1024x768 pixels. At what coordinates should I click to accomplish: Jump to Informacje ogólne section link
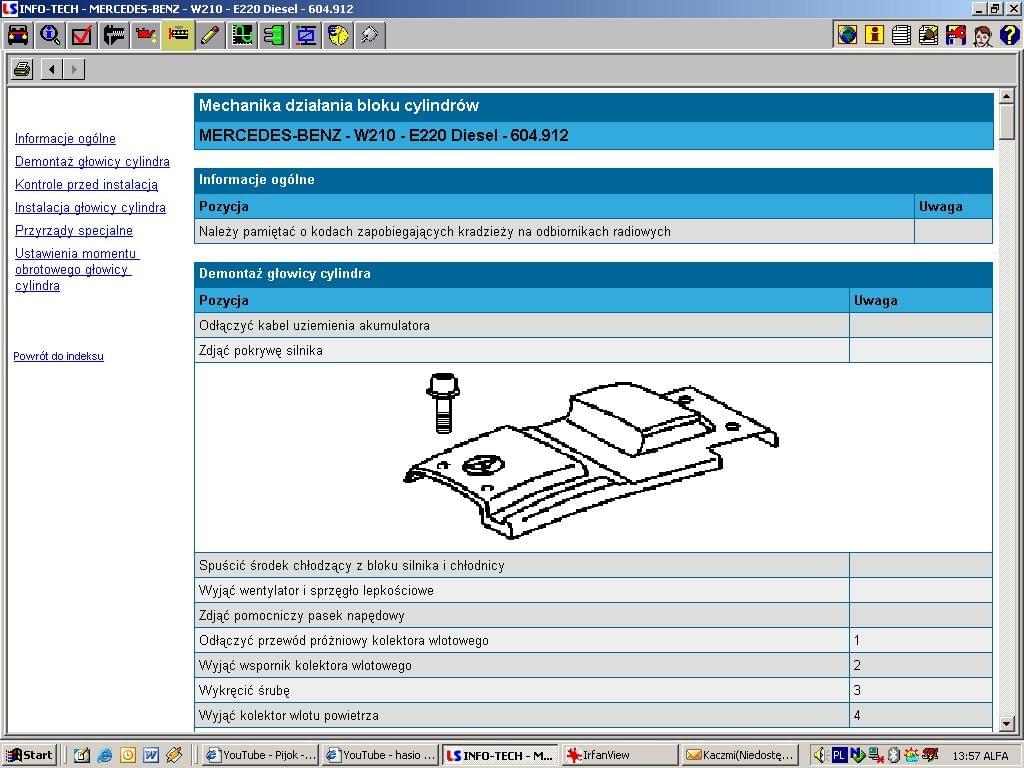tap(65, 138)
